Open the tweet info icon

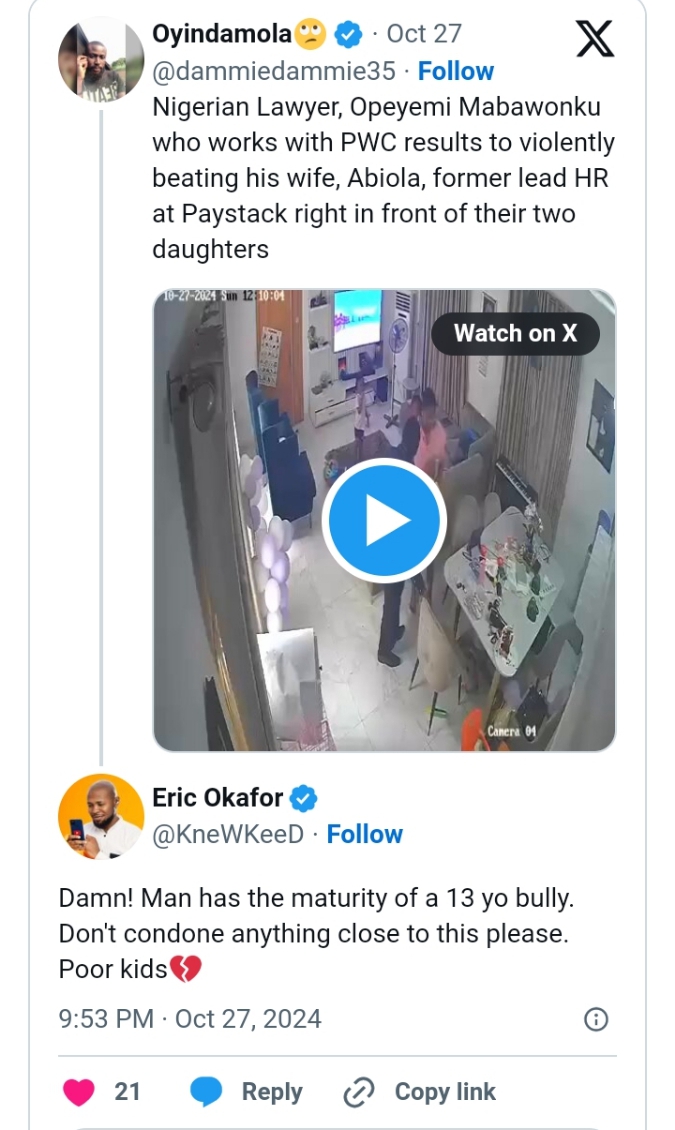[x=595, y=1019]
